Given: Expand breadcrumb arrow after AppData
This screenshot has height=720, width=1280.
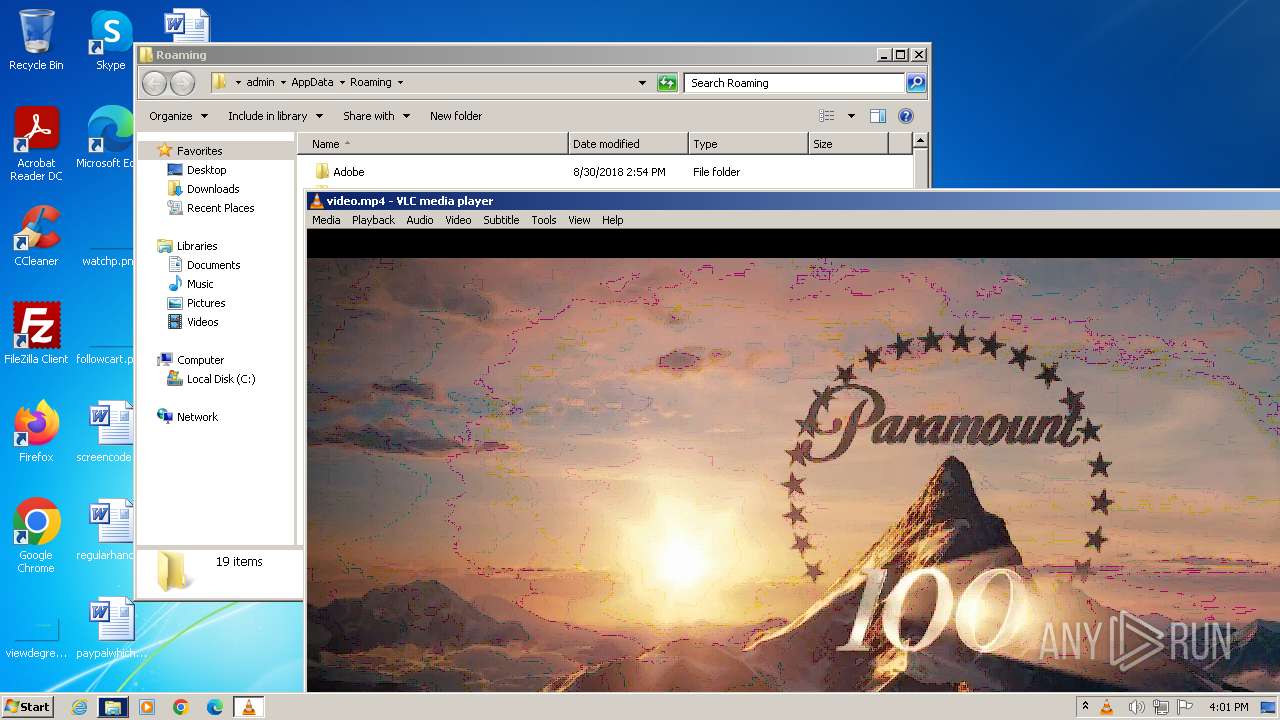Looking at the screenshot, I should [342, 83].
